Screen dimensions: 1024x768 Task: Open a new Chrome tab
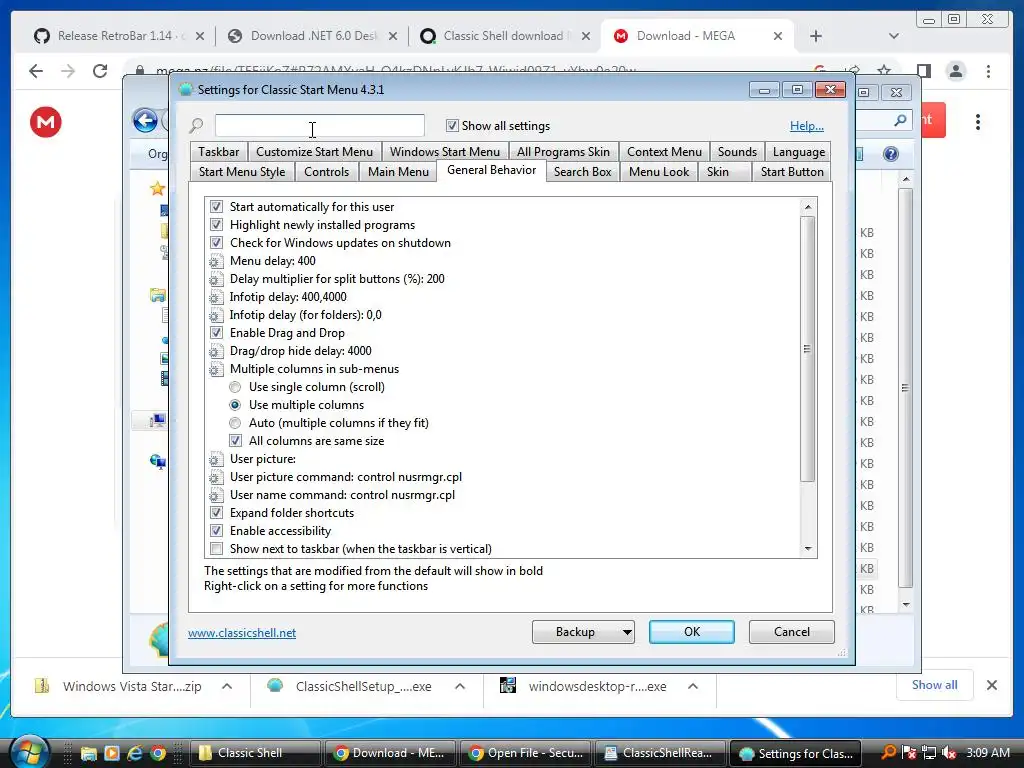pos(816,36)
